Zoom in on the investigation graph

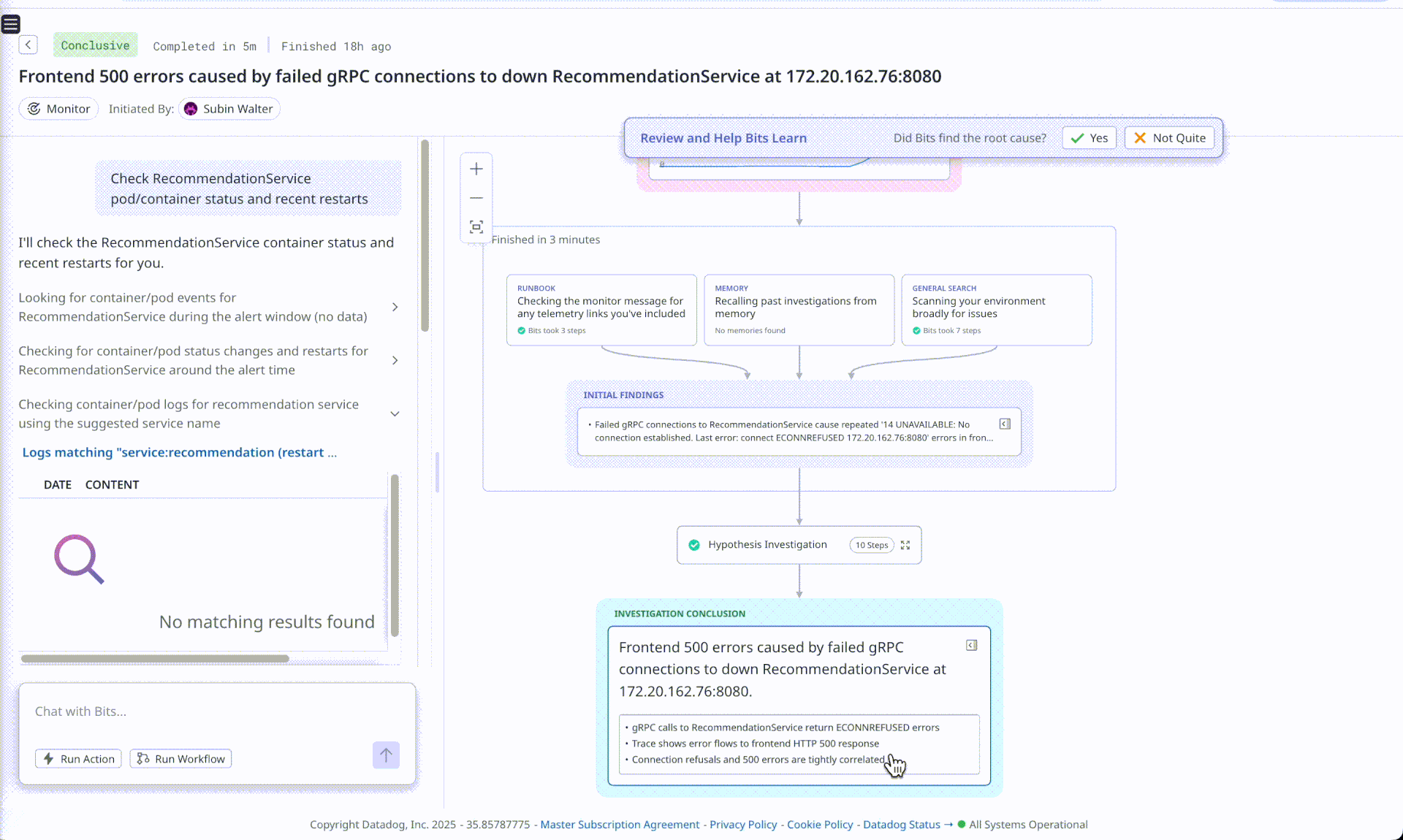coord(476,169)
